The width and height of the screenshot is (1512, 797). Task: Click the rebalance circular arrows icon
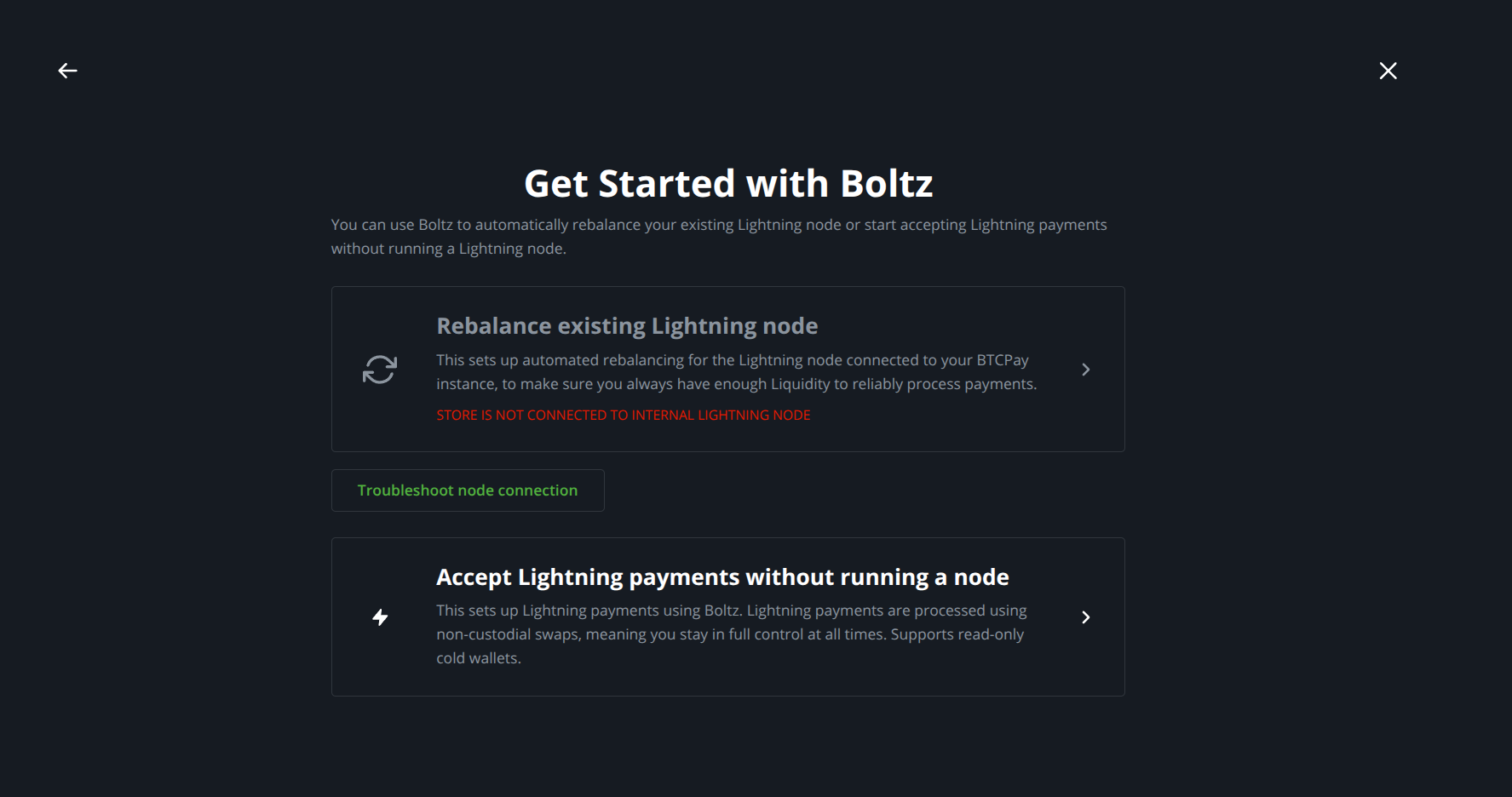tap(380, 370)
